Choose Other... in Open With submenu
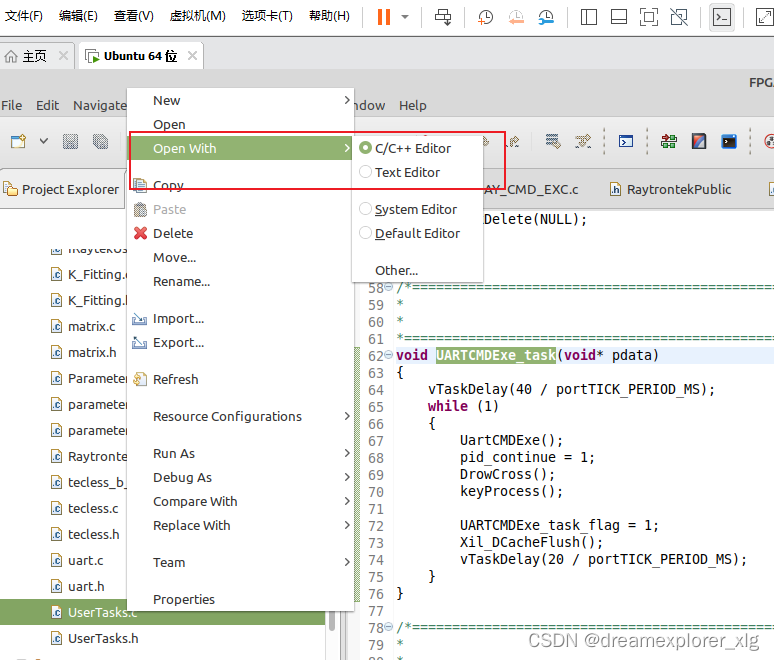774x660 pixels. [396, 271]
